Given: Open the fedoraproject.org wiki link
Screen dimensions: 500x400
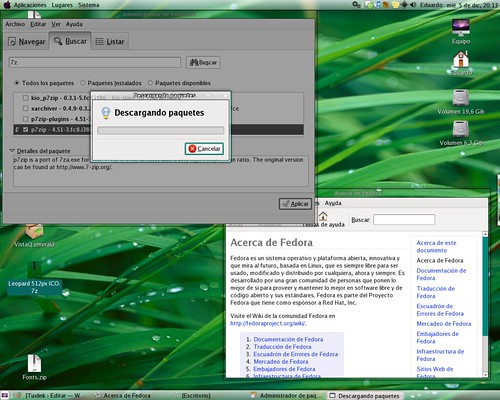Looking at the screenshot, I should tap(268, 323).
